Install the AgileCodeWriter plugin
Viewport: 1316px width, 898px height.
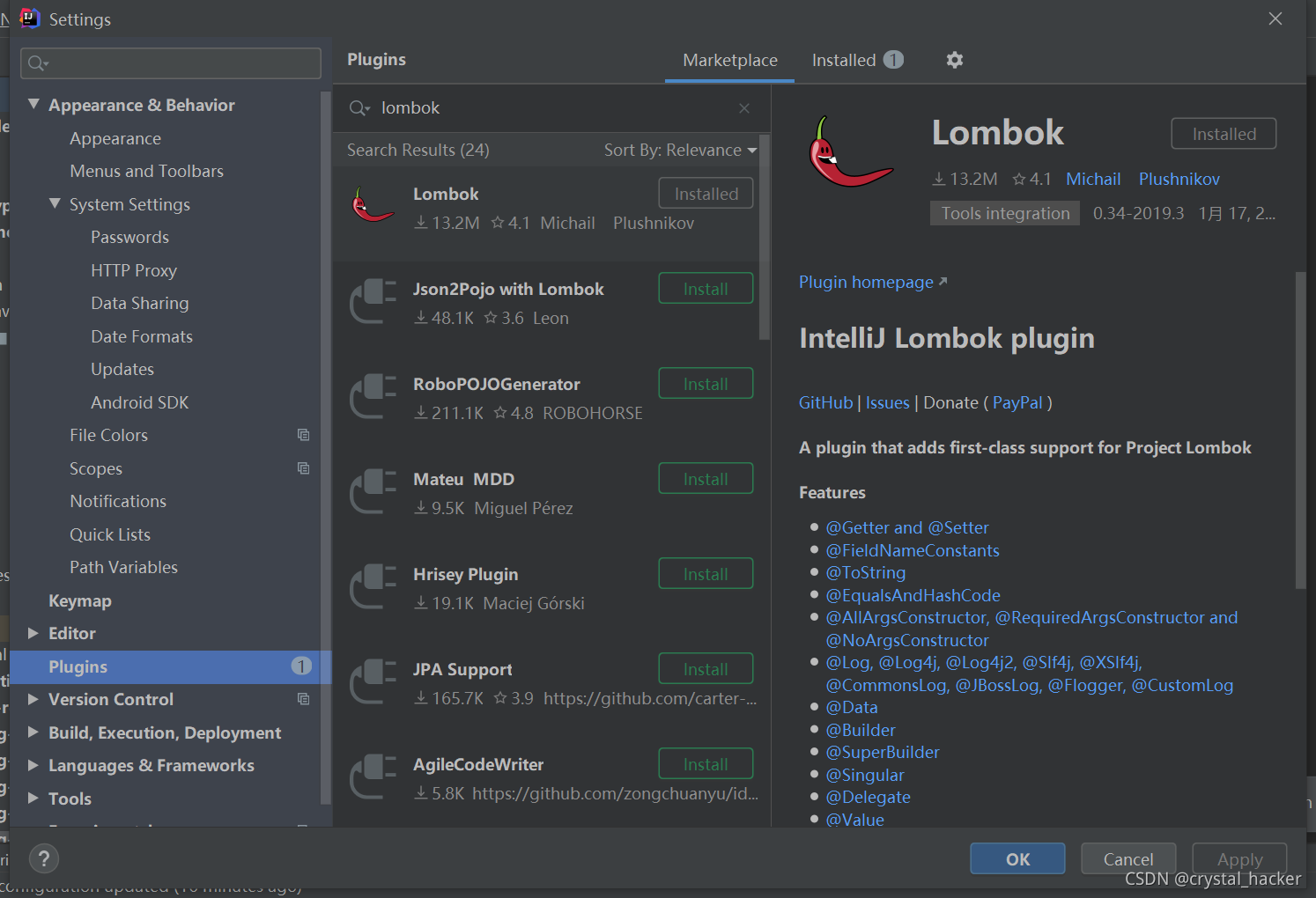706,764
